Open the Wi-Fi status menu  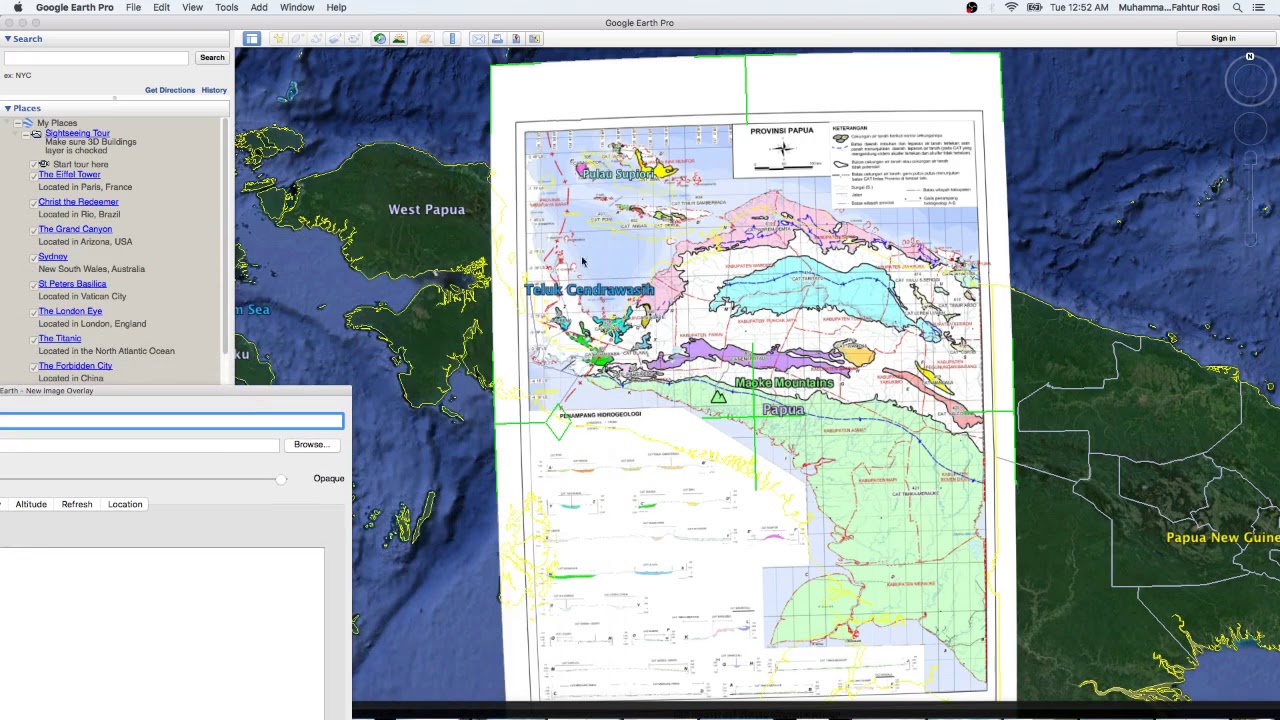[1011, 7]
